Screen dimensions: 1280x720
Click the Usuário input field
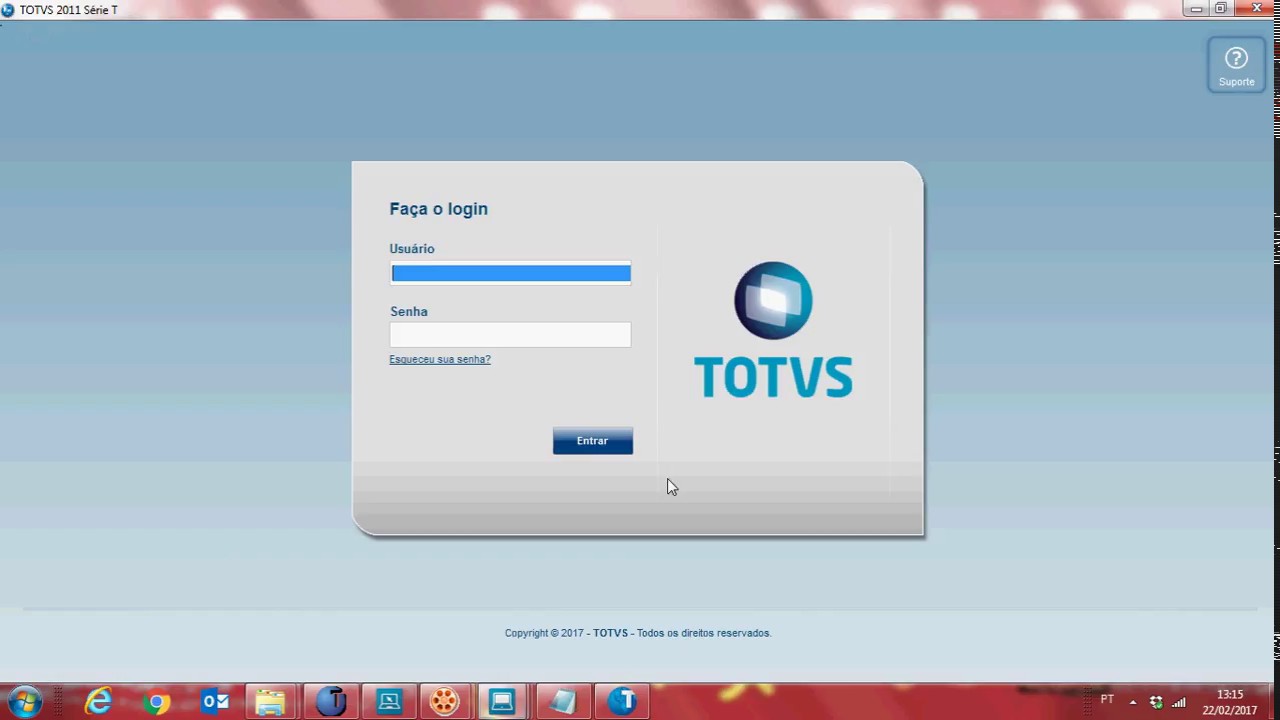[x=511, y=273]
